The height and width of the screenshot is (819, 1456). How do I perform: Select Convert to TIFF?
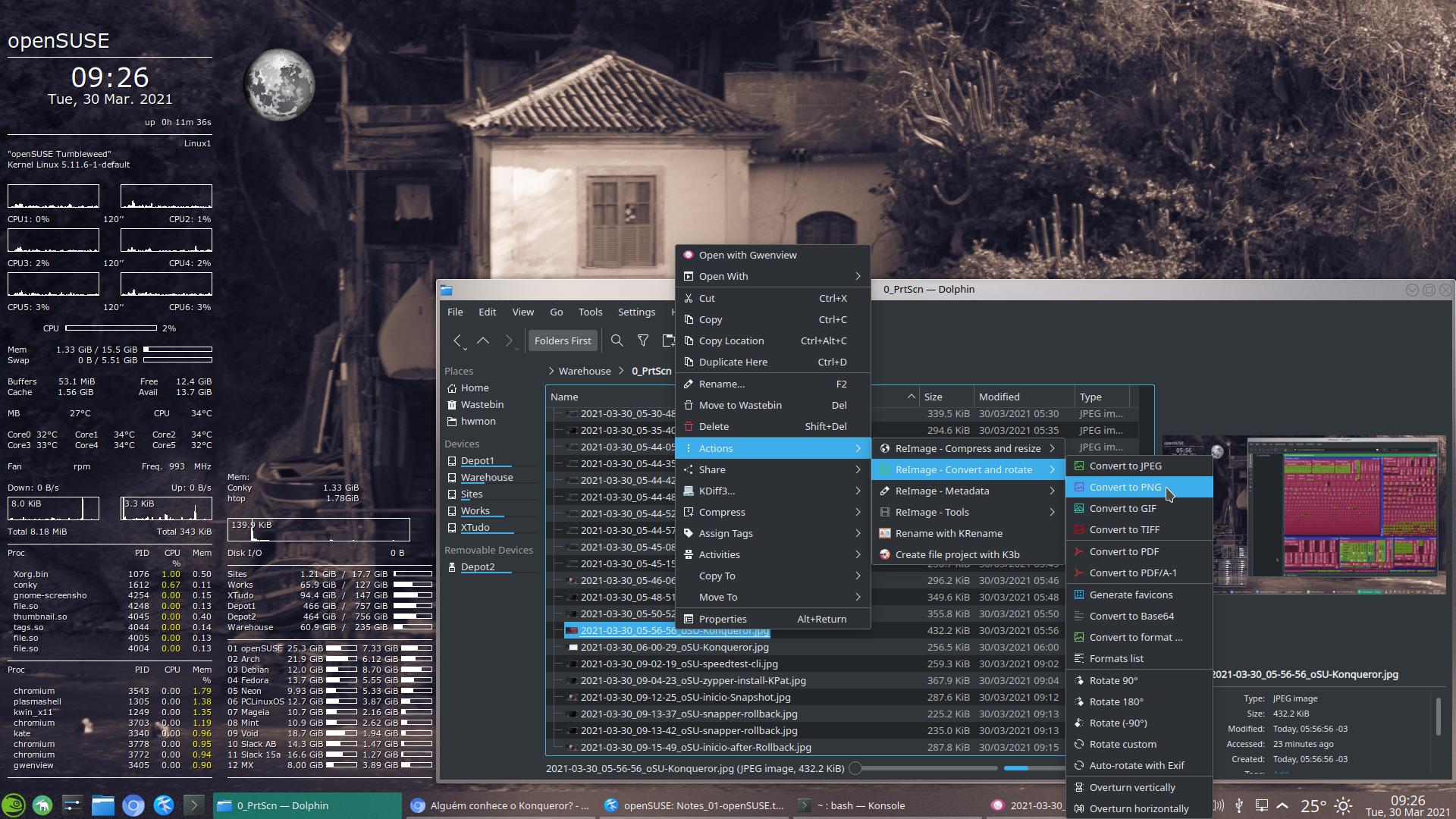click(x=1139, y=529)
